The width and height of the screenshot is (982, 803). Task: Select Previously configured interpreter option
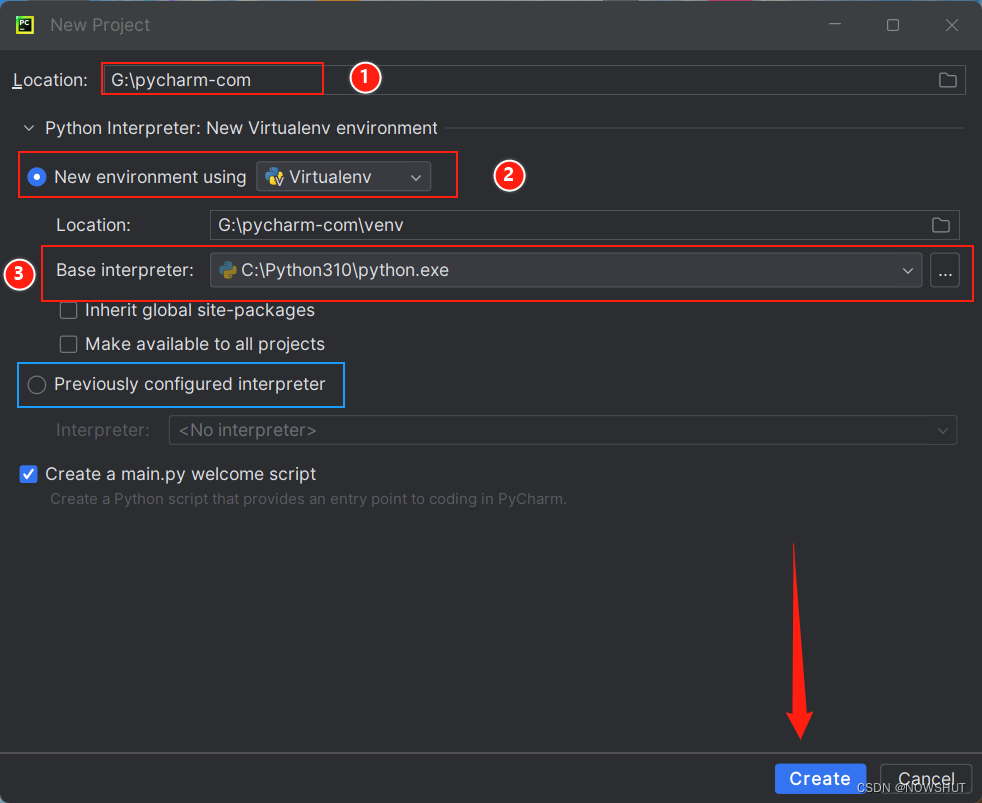(37, 385)
